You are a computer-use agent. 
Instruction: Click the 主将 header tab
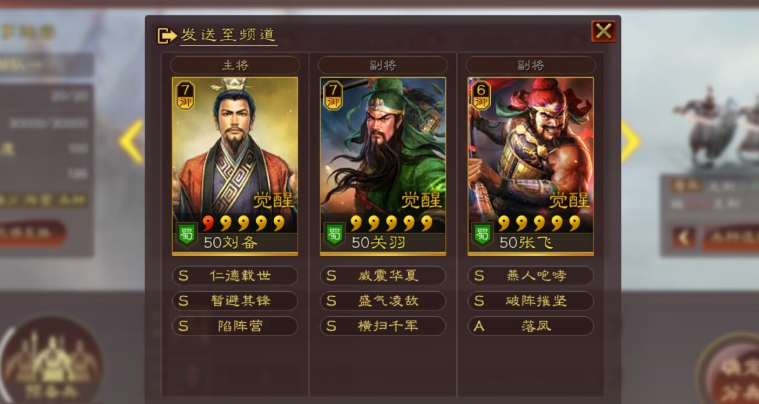[235, 65]
